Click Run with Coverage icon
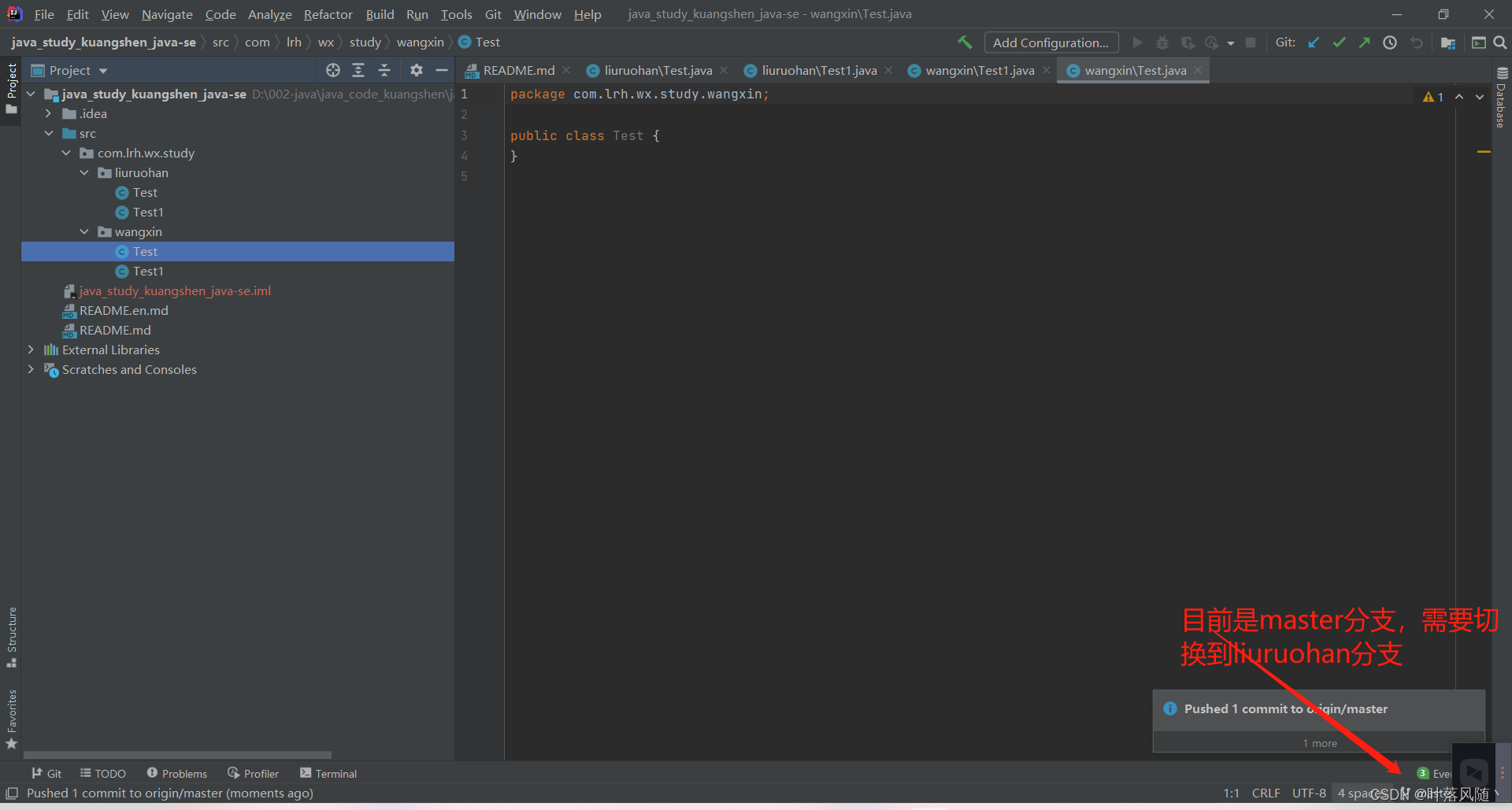This screenshot has width=1512, height=810. point(1188,43)
